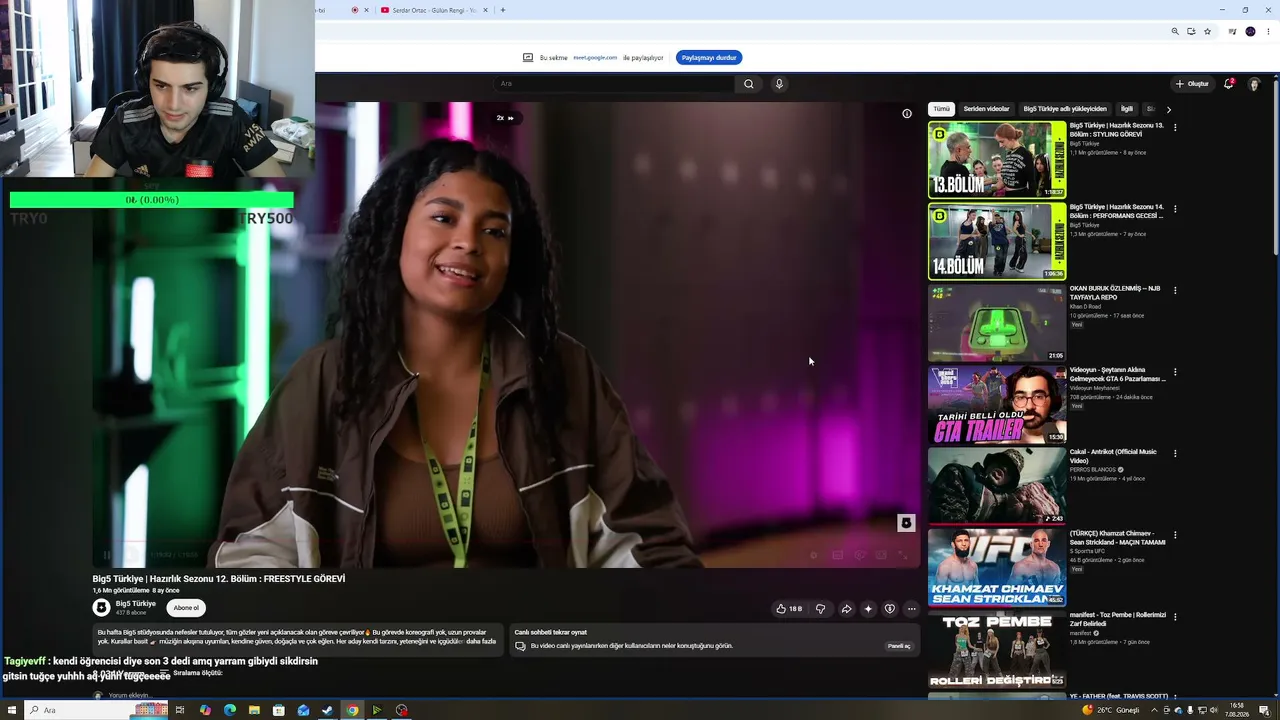Open the Toz Pembe video thumbnail
The height and width of the screenshot is (720, 1280).
[997, 649]
